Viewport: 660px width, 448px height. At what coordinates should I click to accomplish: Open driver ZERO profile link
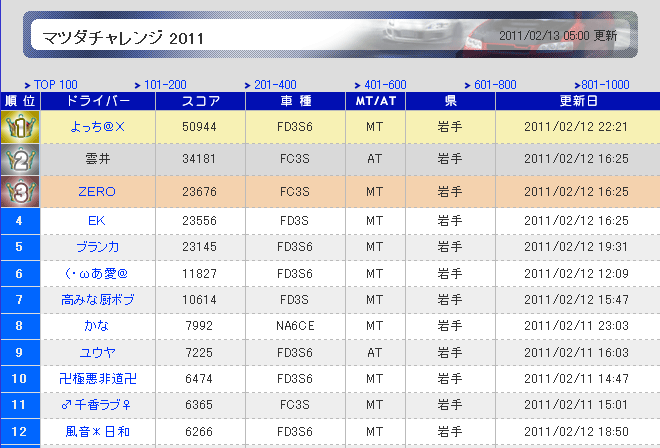97,192
